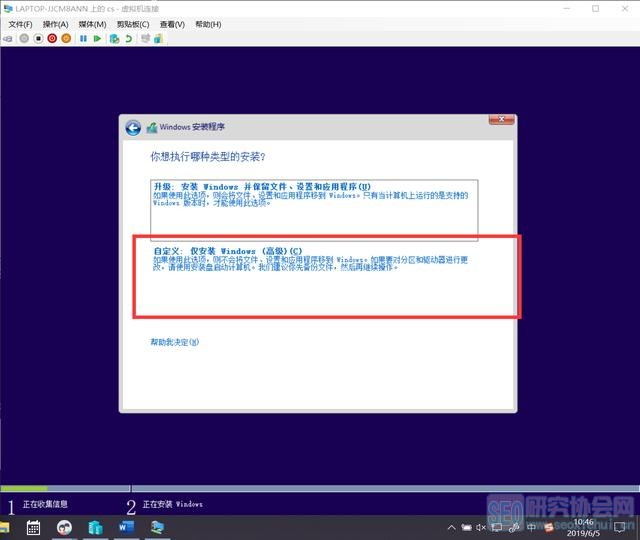The image size is (640, 540).
Task: Click the 你想执行哪种类型的安装 heading
Action: [208, 157]
